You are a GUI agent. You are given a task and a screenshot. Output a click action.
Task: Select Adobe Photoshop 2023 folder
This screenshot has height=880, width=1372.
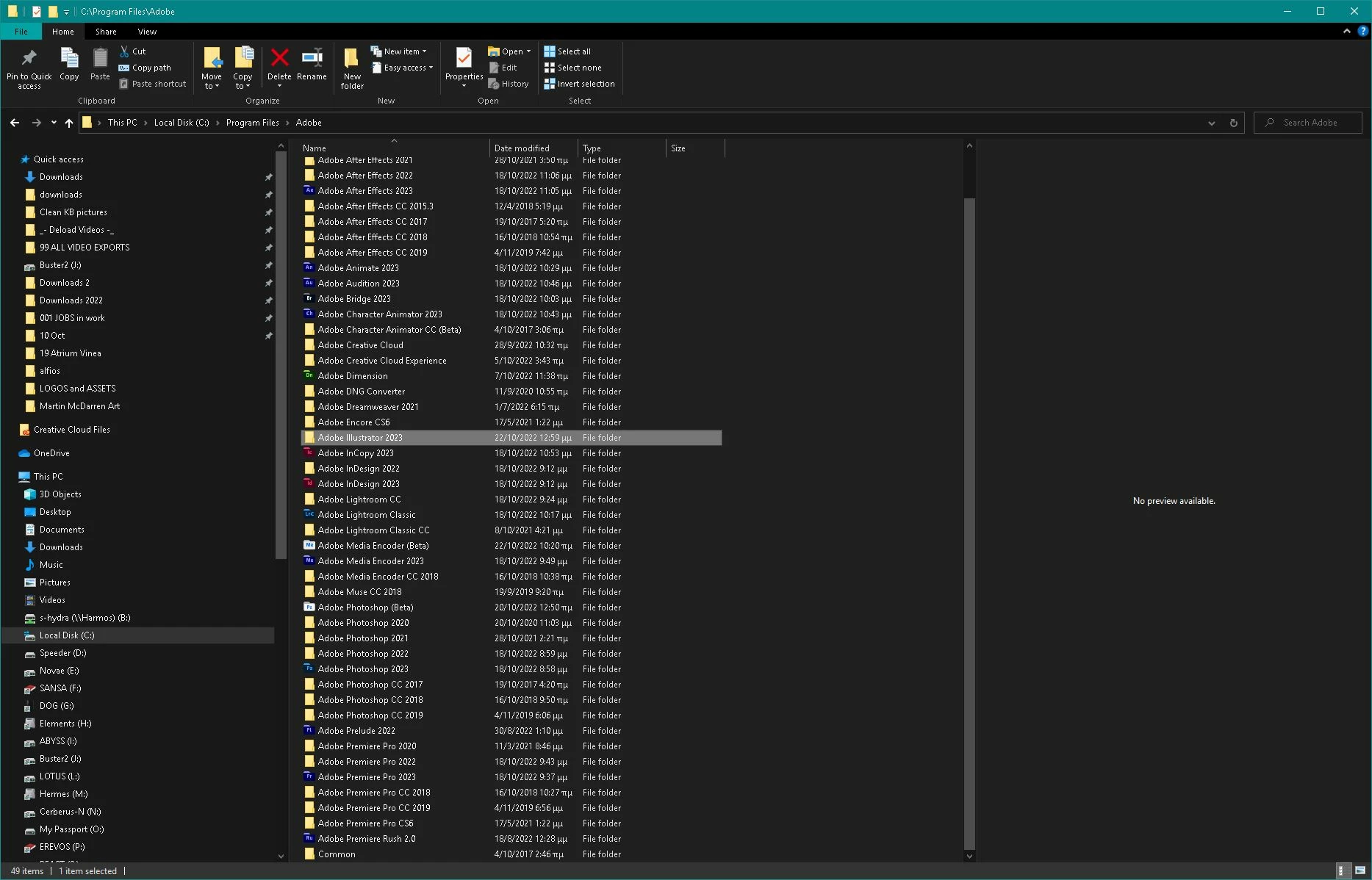[x=511, y=669]
